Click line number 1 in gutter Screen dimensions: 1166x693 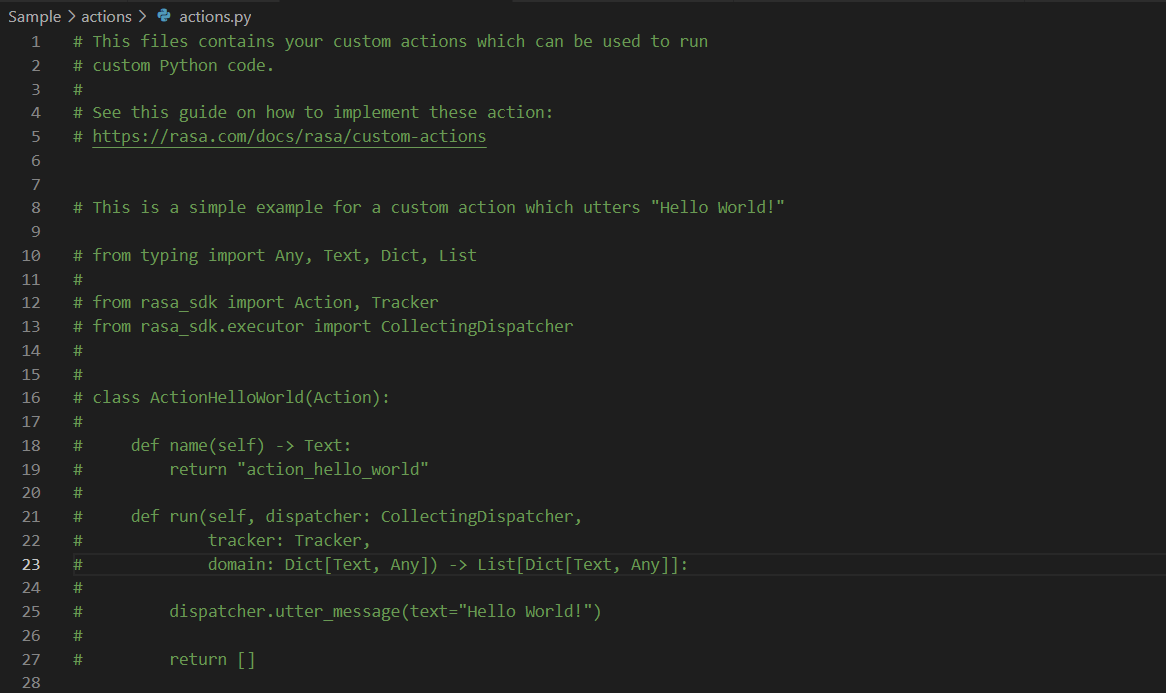36,42
